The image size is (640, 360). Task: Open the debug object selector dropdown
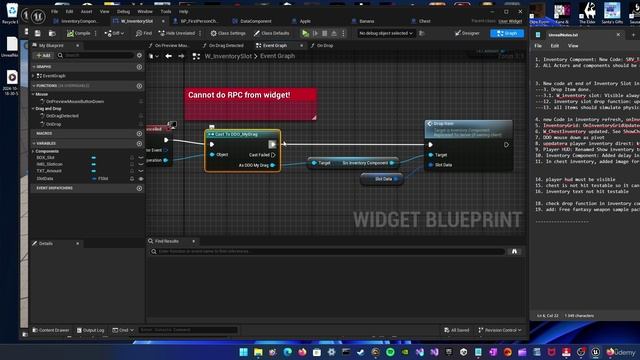pyautogui.click(x=386, y=33)
